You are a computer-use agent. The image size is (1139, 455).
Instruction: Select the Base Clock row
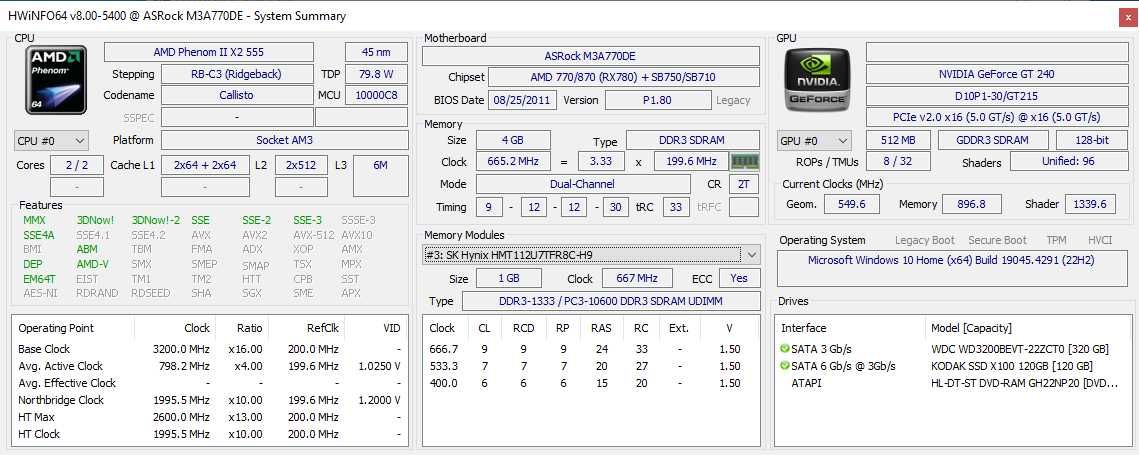pyautogui.click(x=210, y=349)
